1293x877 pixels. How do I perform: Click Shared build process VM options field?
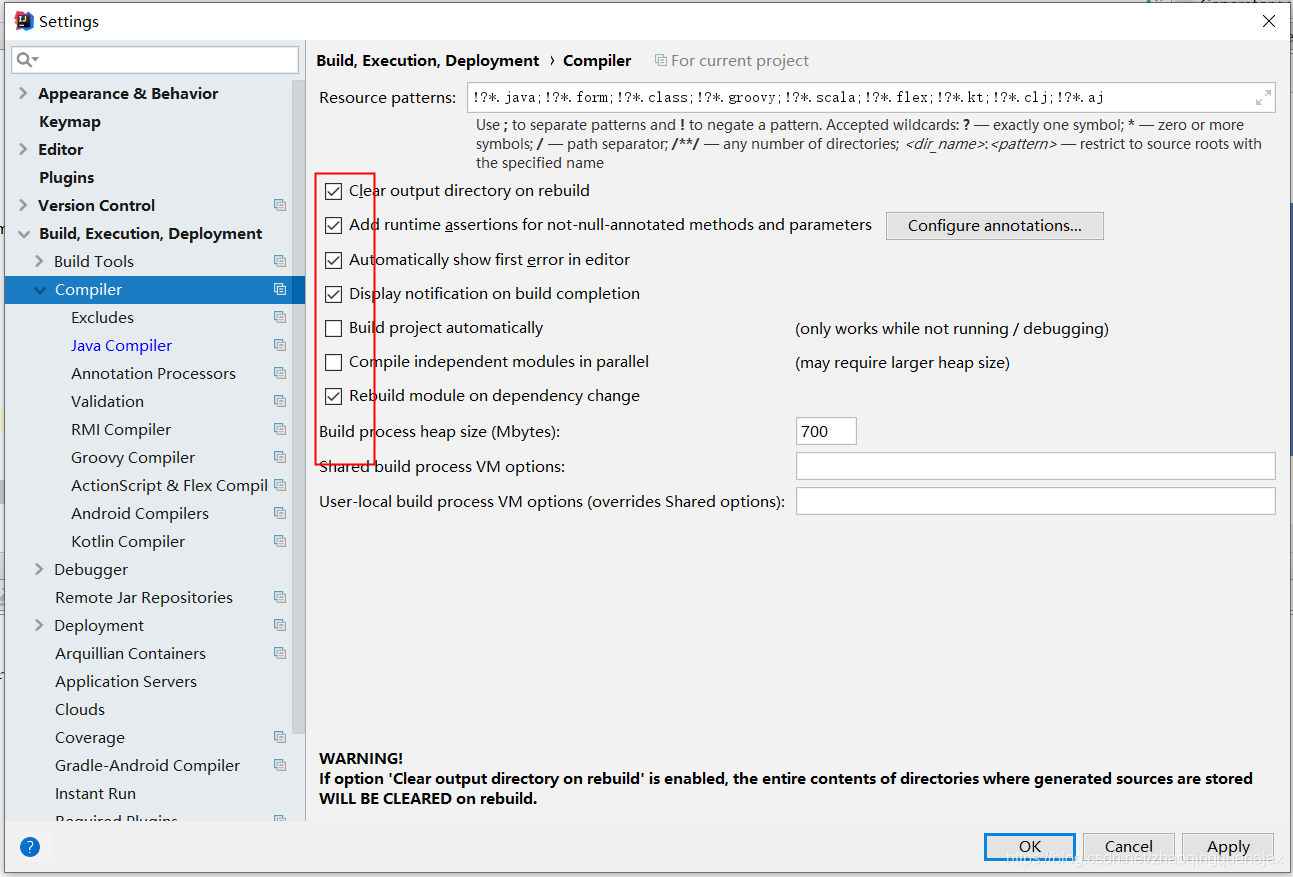[1035, 466]
